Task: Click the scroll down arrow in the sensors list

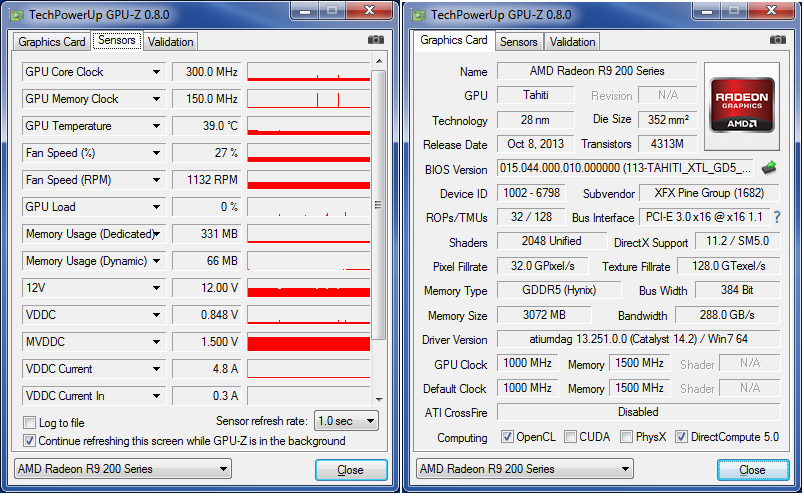Action: point(379,399)
